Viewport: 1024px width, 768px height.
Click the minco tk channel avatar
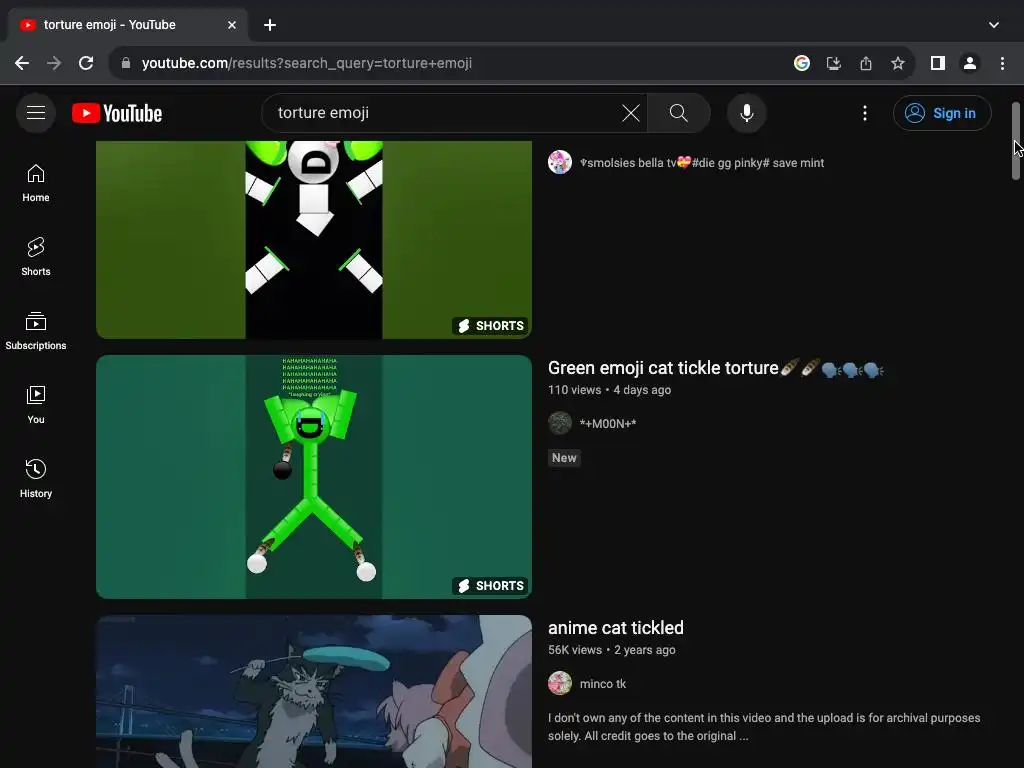tap(560, 683)
